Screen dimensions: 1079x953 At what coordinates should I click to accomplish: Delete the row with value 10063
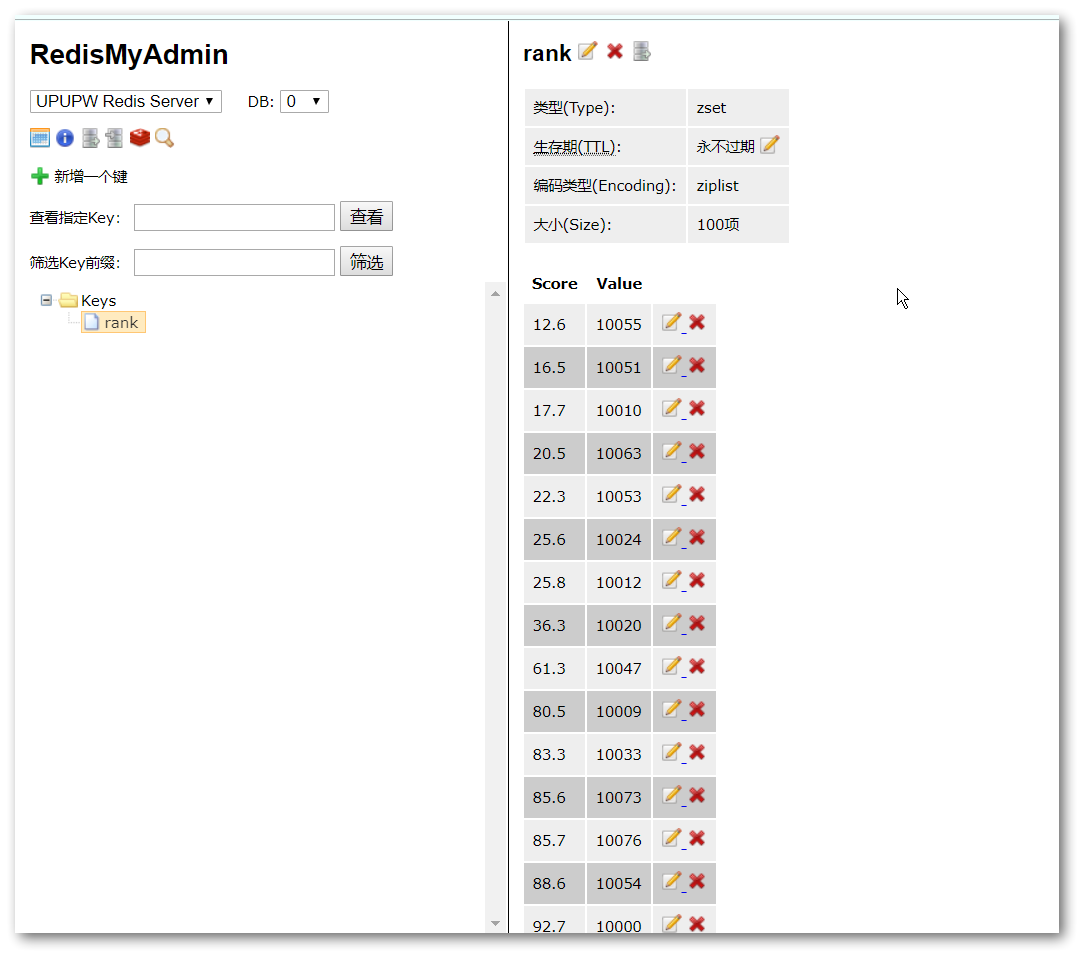(x=697, y=452)
